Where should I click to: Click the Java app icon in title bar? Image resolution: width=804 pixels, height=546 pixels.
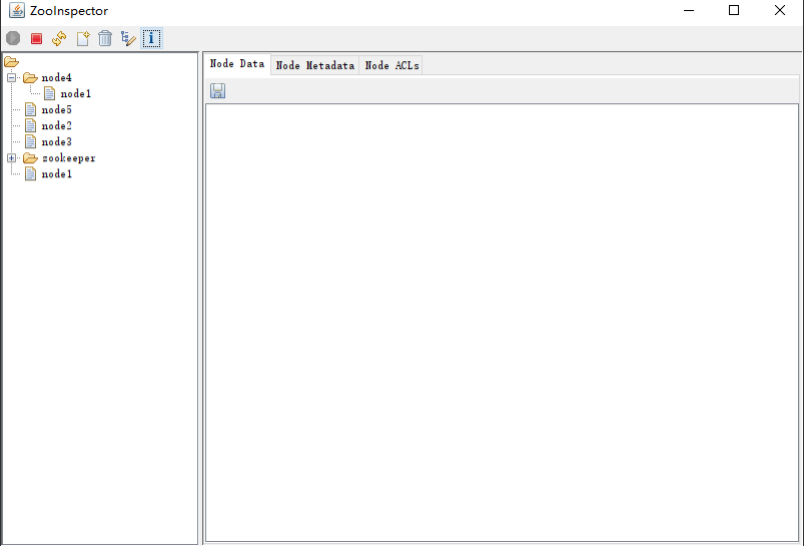coord(17,10)
